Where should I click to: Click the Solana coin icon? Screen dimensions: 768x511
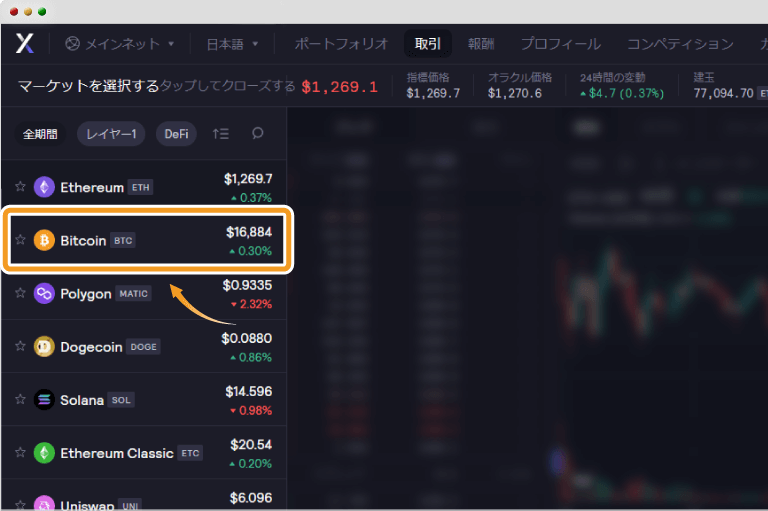(44, 400)
